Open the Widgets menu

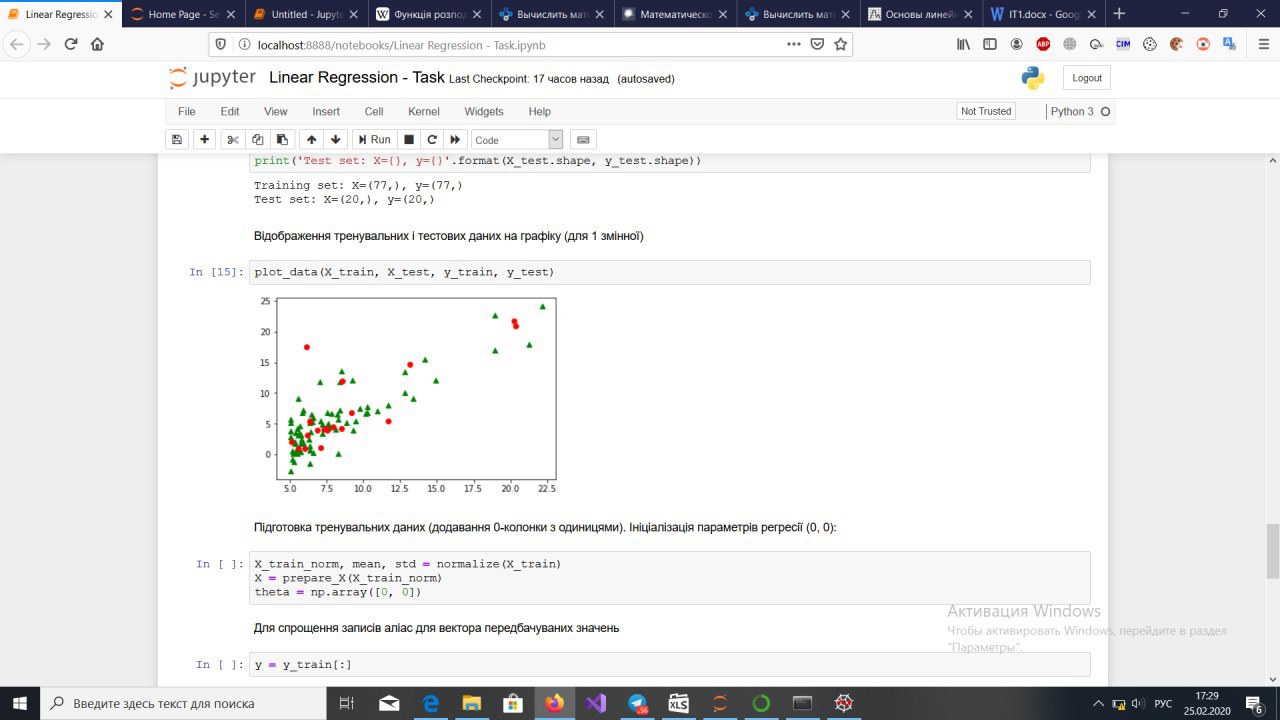coord(484,111)
